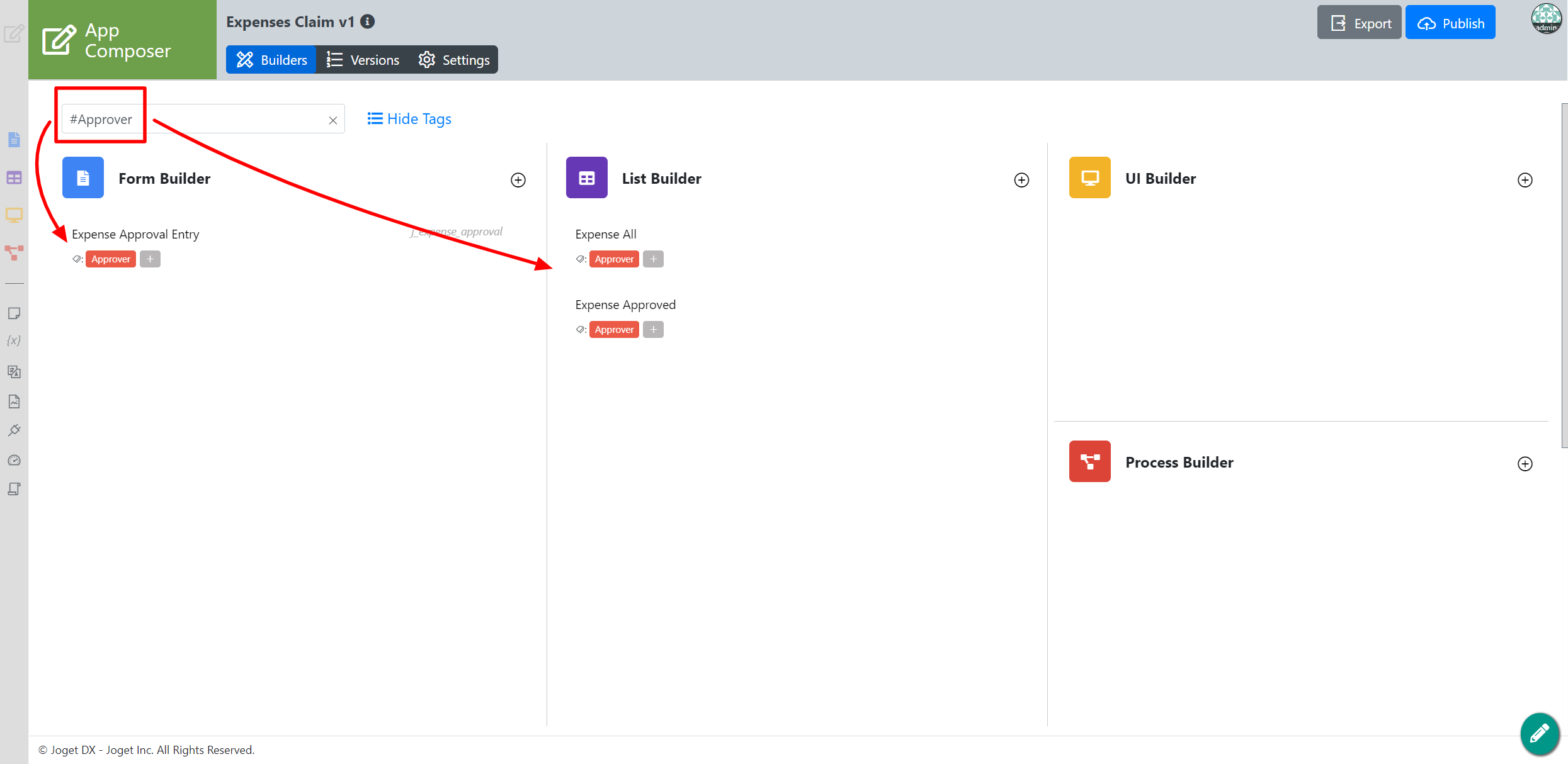Add tag to Expense Approval Entry
The width and height of the screenshot is (1568, 764).
click(x=150, y=259)
